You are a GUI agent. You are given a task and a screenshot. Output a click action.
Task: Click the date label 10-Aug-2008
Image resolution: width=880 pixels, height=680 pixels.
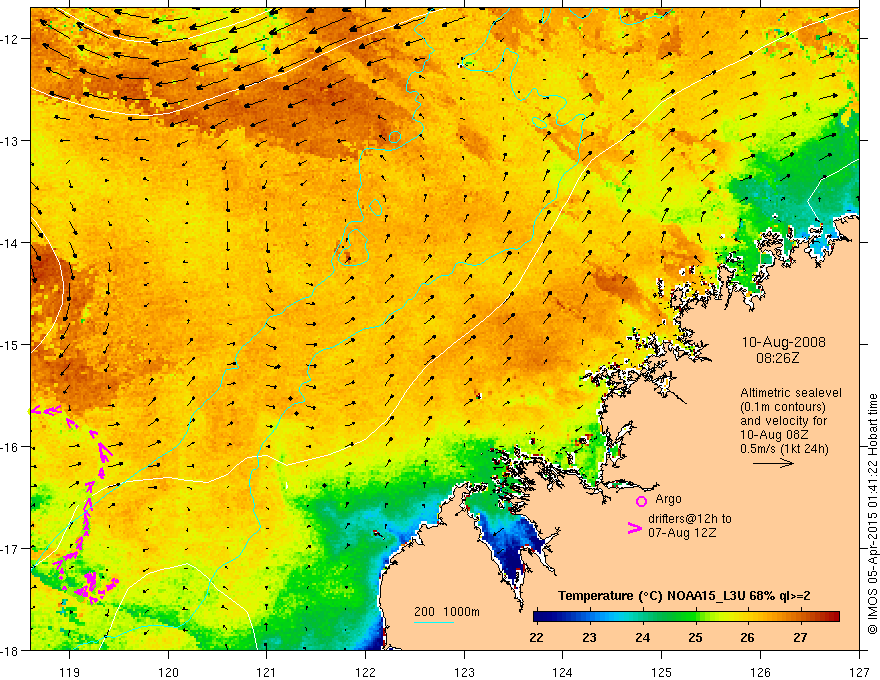783,342
